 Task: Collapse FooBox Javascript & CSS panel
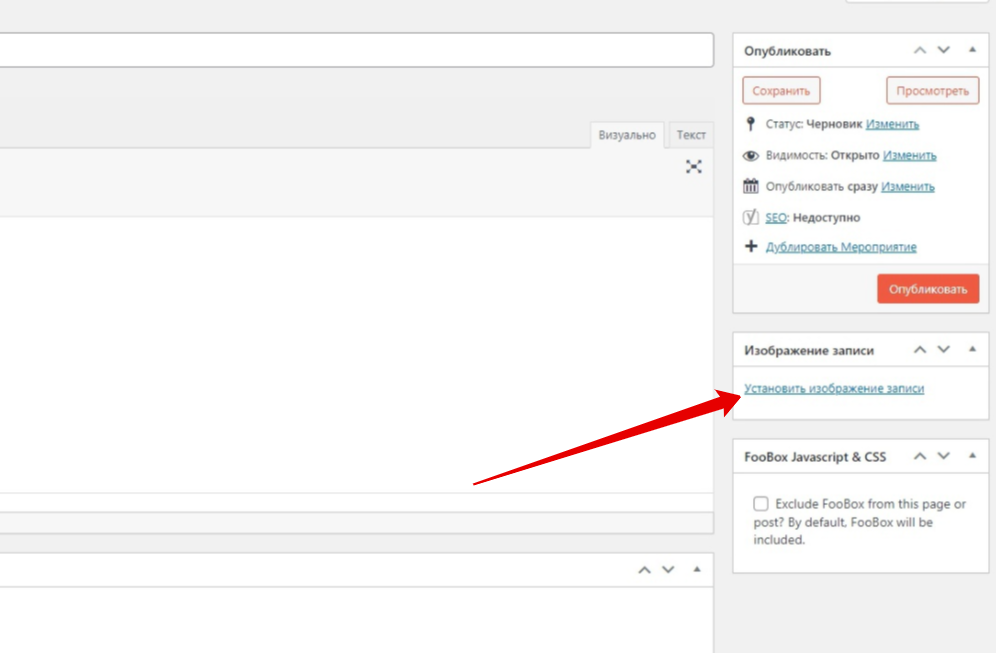click(972, 455)
